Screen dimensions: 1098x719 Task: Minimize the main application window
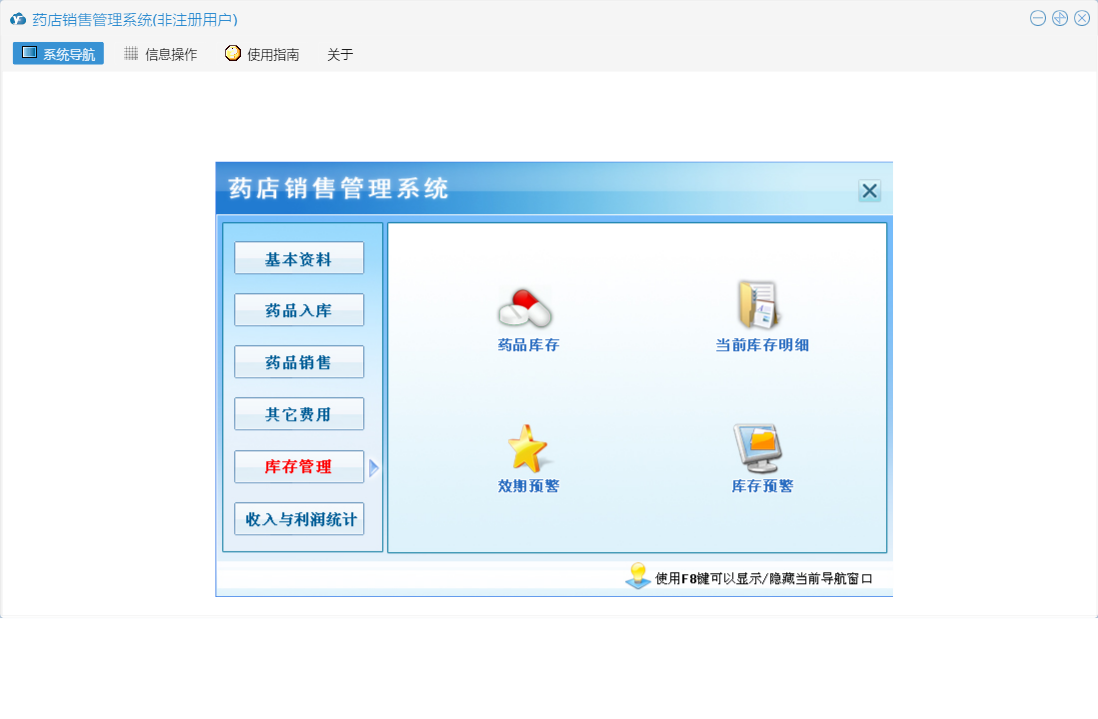(x=1038, y=18)
